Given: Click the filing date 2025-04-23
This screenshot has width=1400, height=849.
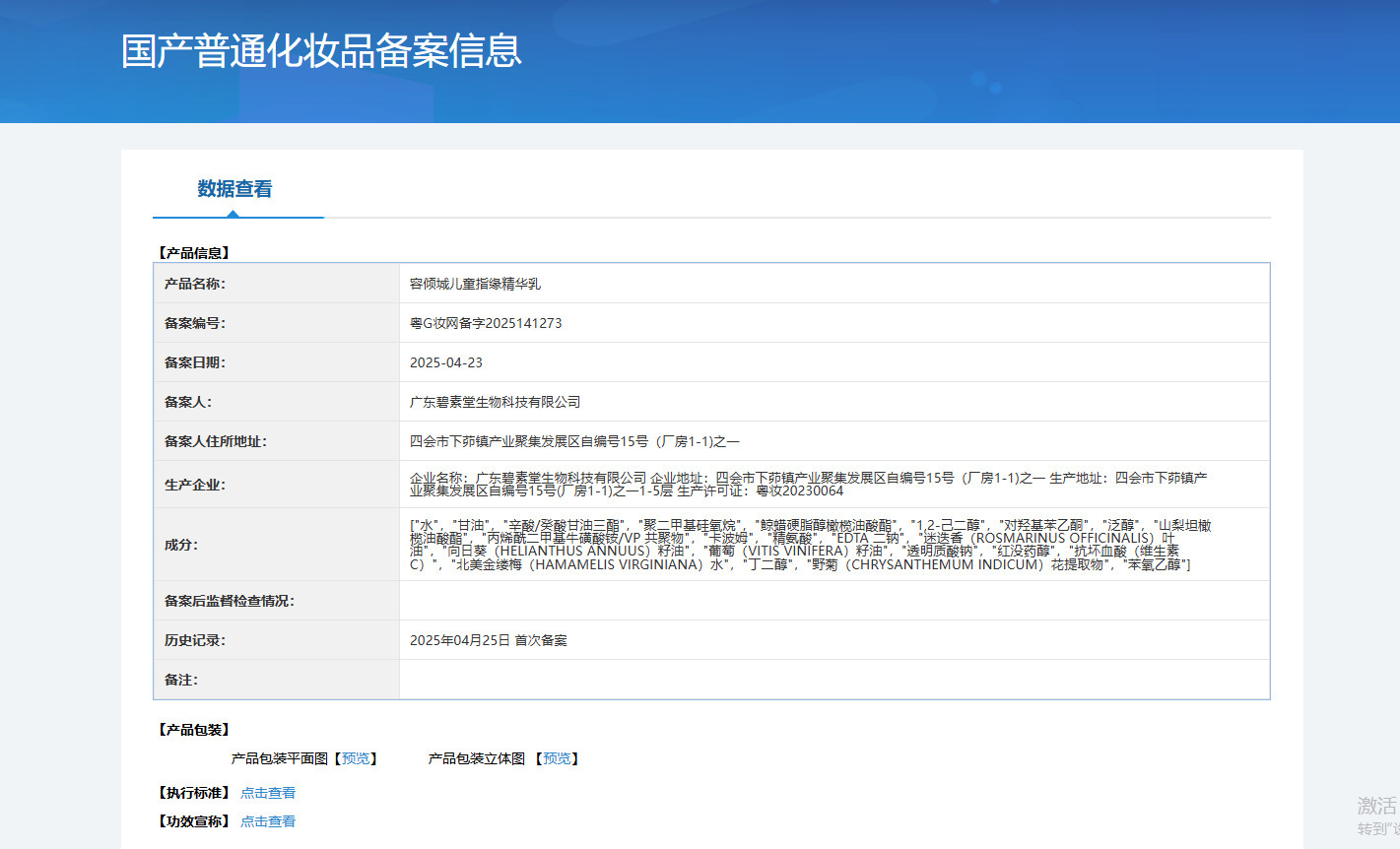Looking at the screenshot, I should click(446, 362).
